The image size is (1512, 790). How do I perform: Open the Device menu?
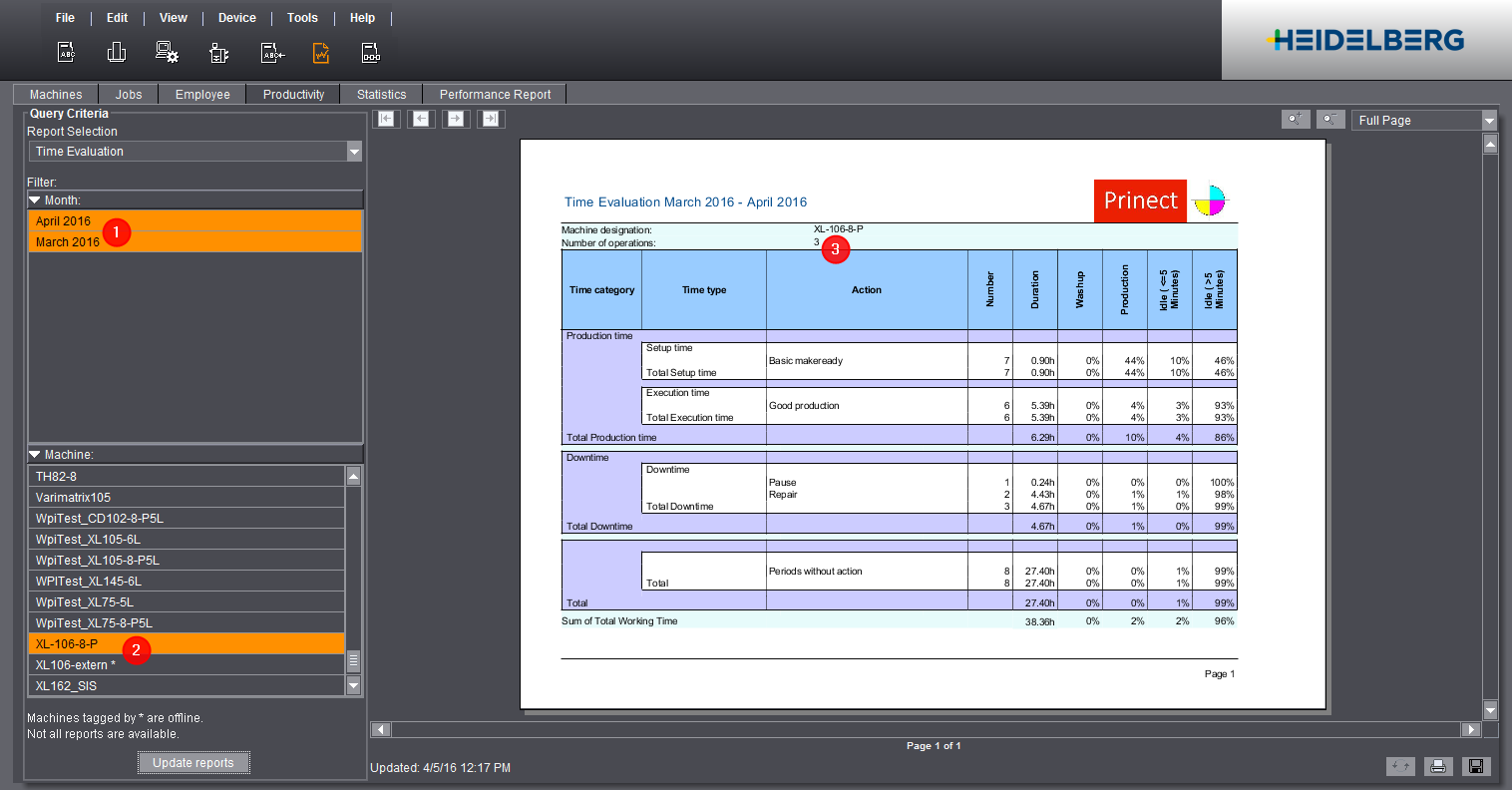coord(237,18)
